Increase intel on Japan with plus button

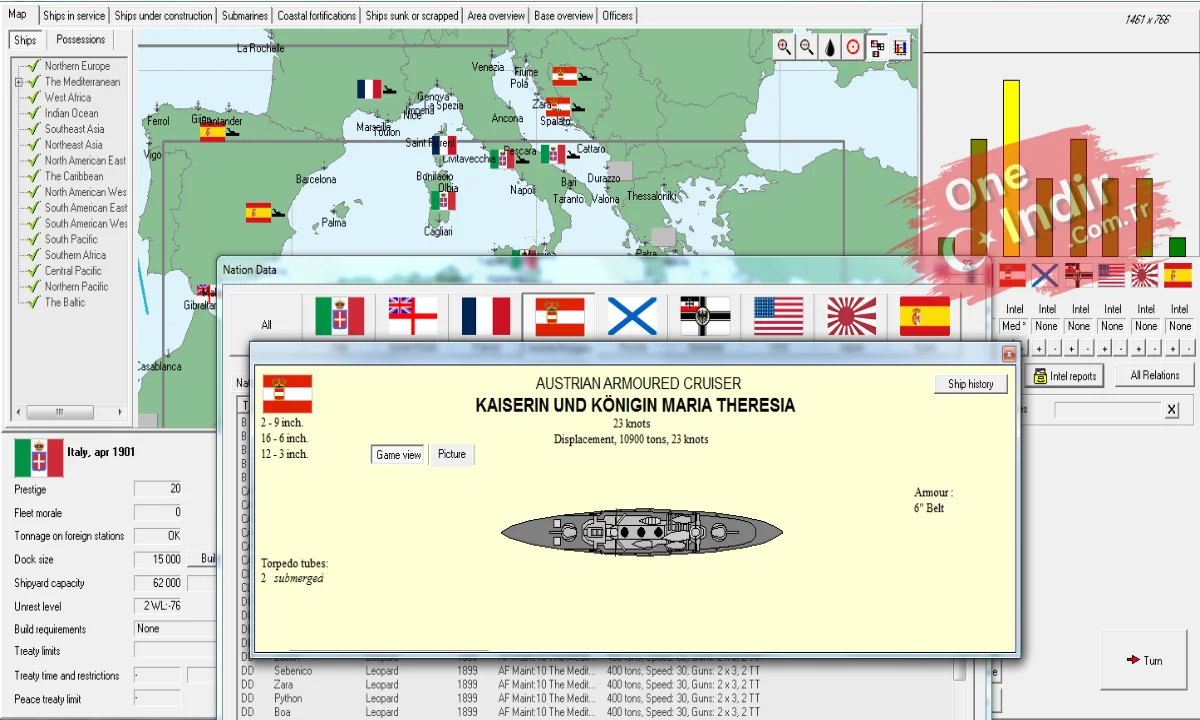coord(1138,348)
